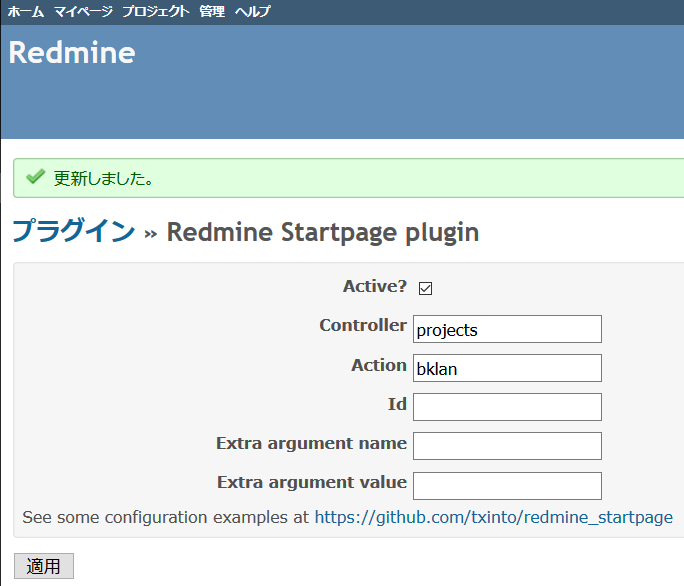Image resolution: width=684 pixels, height=586 pixels.
Task: Click the 更新しました。 notification message
Action: tap(103, 179)
